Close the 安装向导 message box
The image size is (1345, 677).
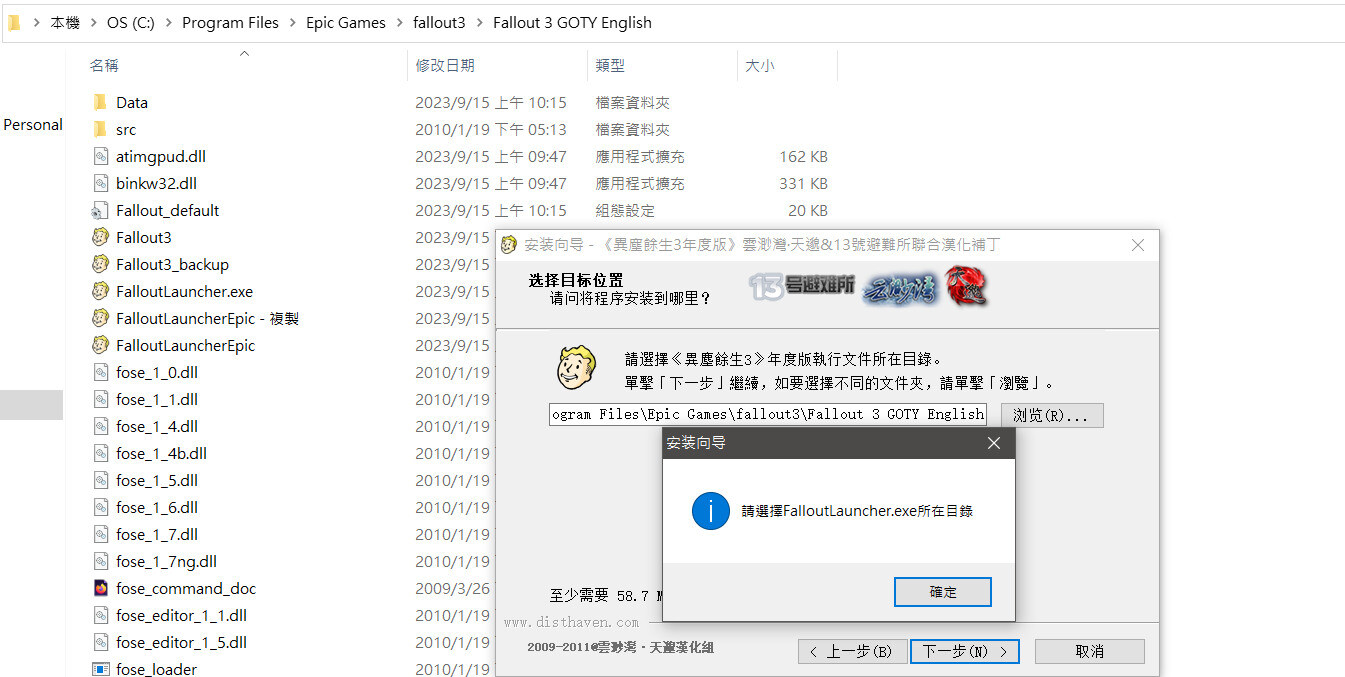coord(993,443)
